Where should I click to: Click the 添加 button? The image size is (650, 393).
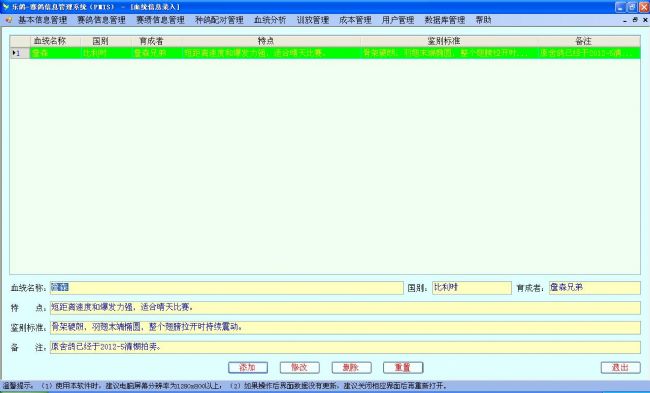[x=248, y=367]
